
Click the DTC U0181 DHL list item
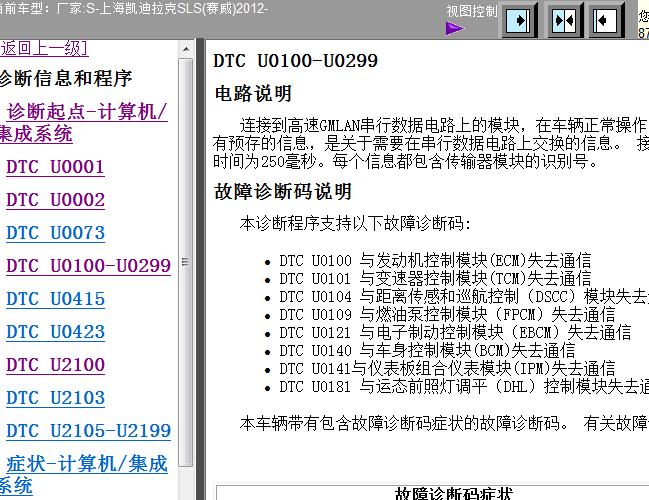[464, 387]
